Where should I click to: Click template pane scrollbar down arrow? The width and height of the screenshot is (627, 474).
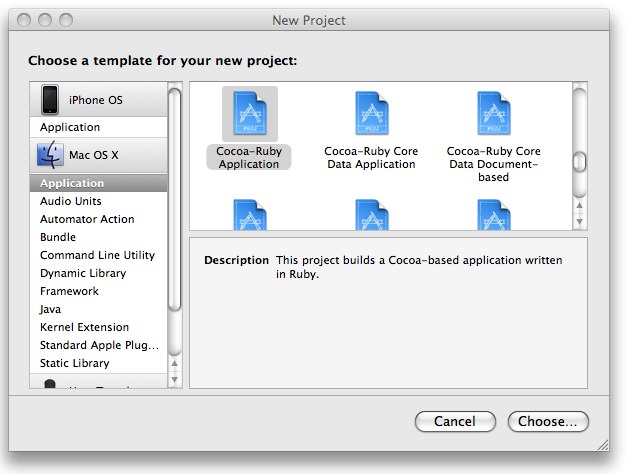coord(579,220)
